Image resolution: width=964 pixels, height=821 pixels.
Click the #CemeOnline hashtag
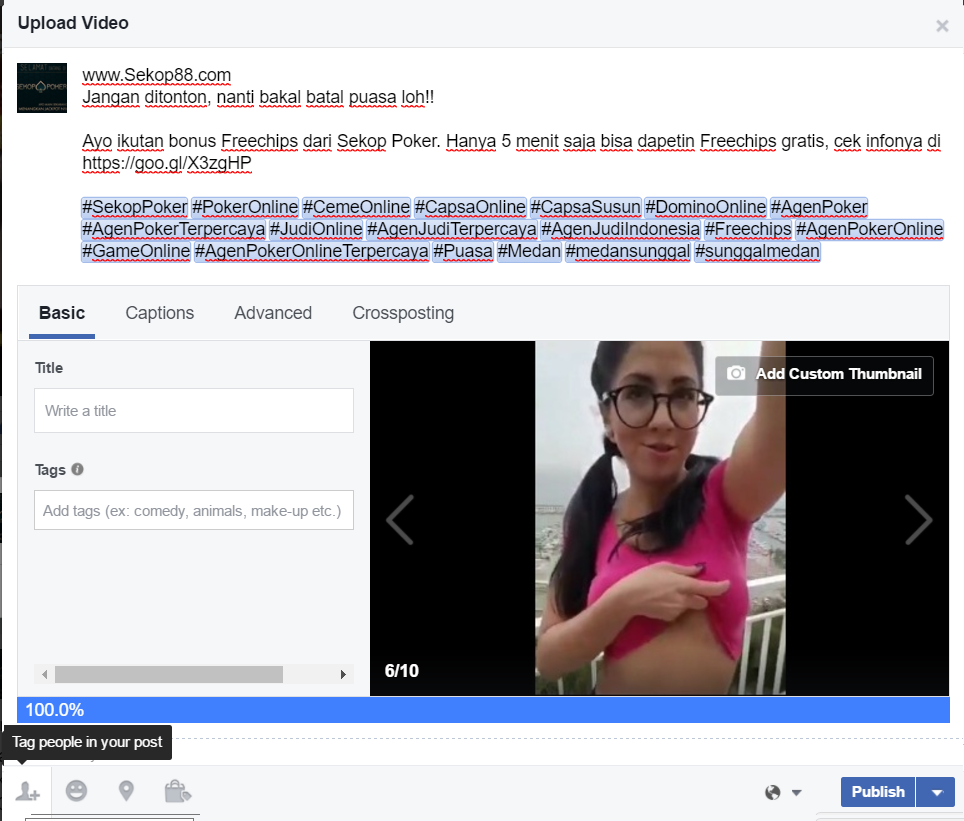pyautogui.click(x=356, y=207)
